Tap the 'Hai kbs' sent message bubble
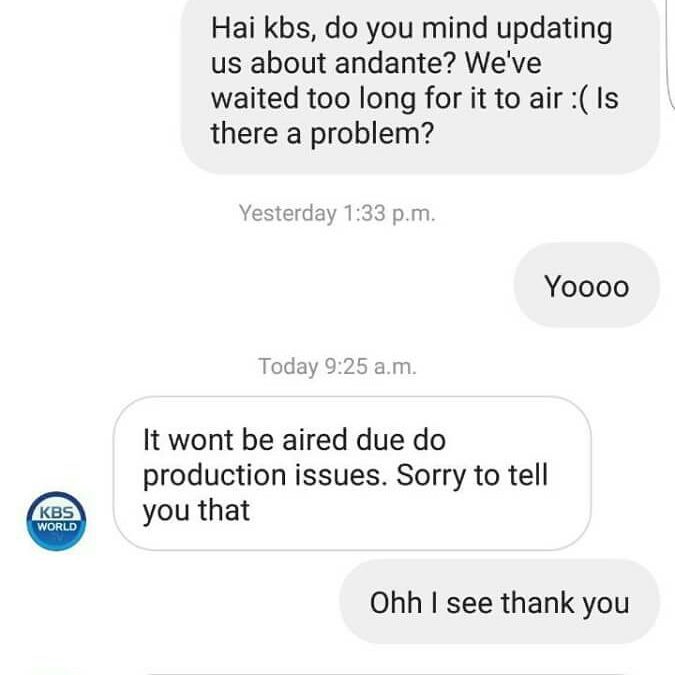 pos(420,84)
